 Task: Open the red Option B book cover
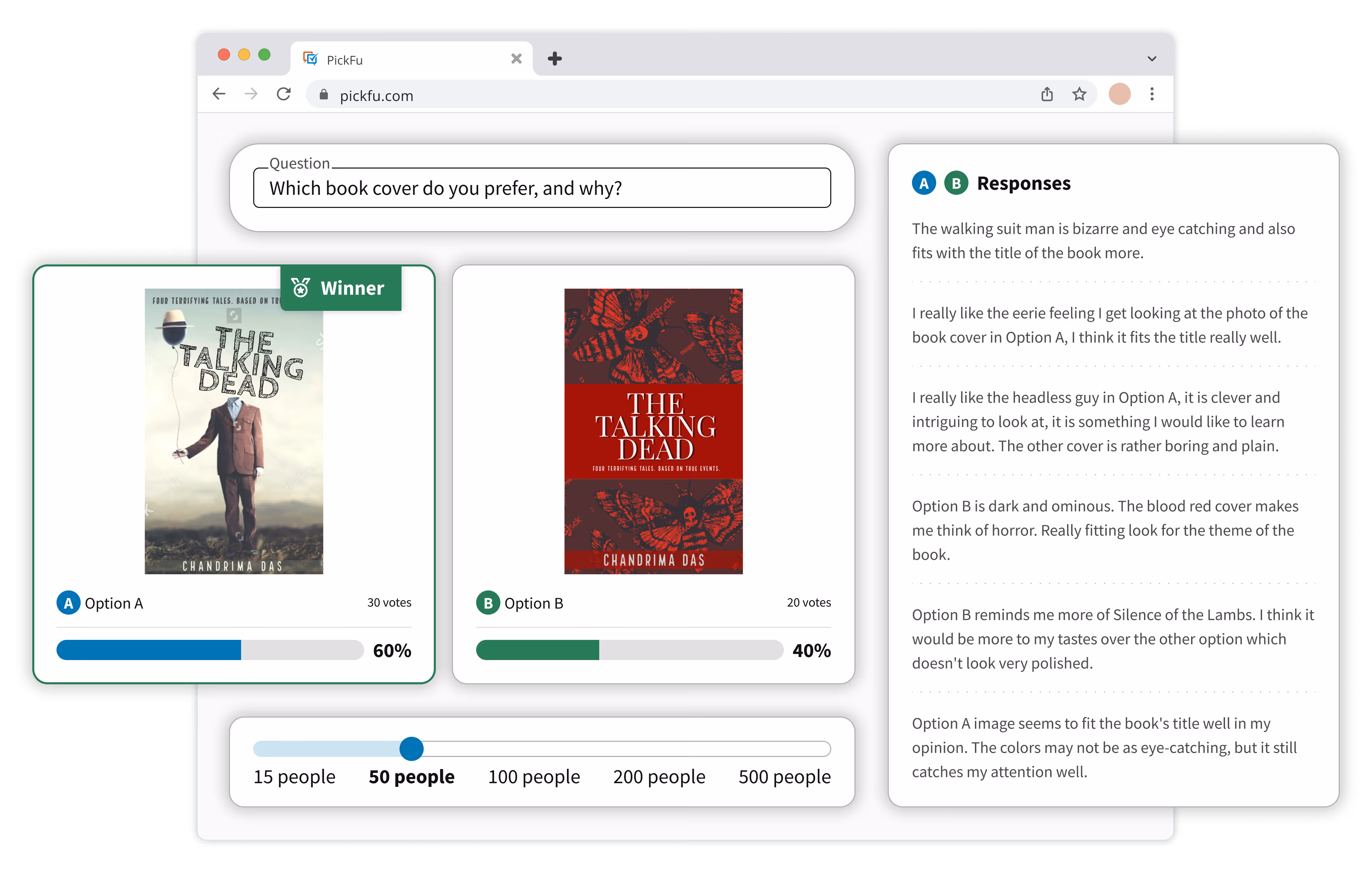[653, 431]
